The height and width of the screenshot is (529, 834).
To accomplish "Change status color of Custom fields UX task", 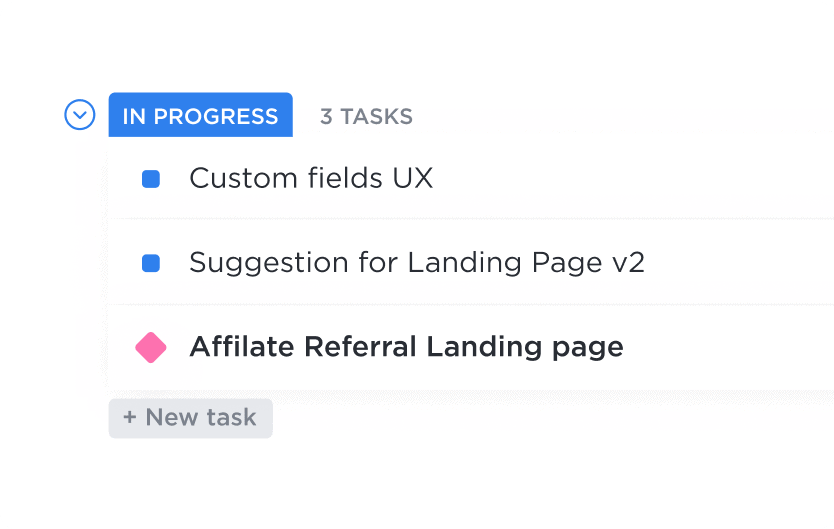I will pos(151,179).
